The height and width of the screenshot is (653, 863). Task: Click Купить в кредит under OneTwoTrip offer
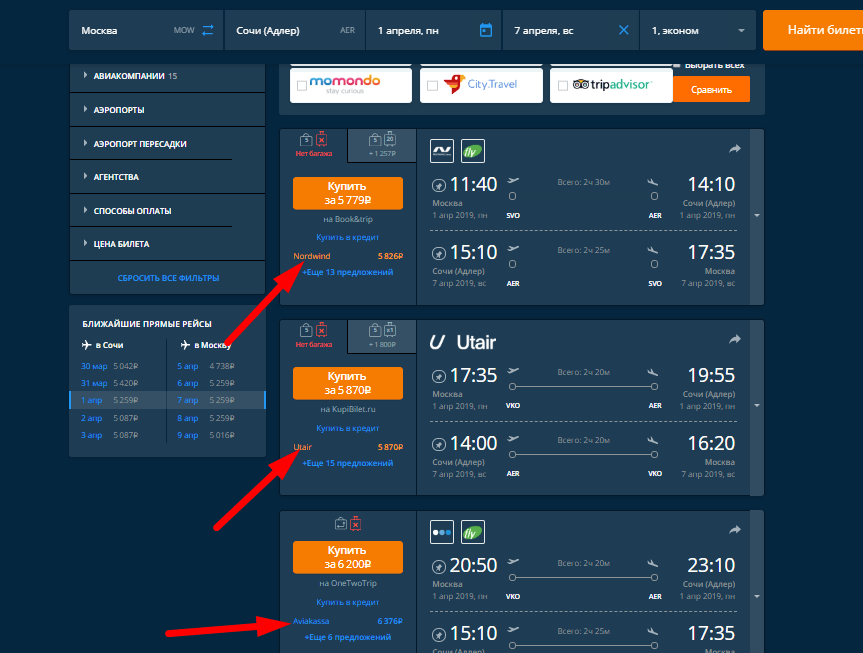(x=347, y=602)
